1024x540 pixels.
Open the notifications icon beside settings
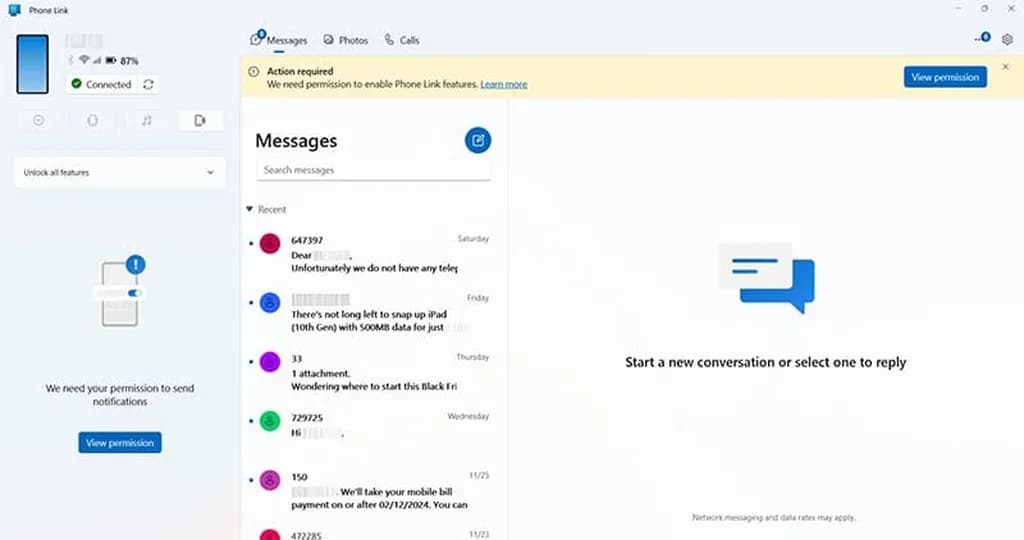click(x=981, y=40)
